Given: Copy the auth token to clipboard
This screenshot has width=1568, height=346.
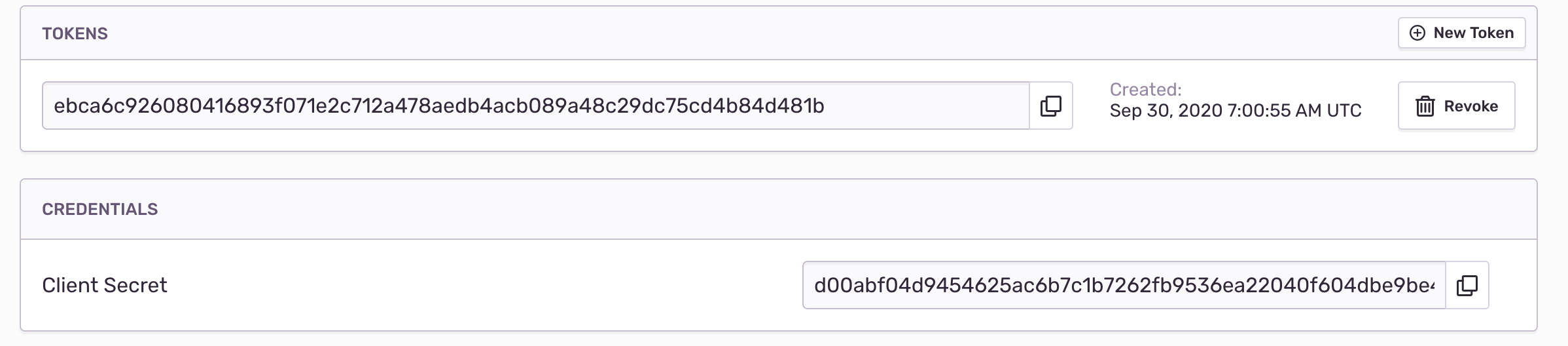Looking at the screenshot, I should 1051,106.
